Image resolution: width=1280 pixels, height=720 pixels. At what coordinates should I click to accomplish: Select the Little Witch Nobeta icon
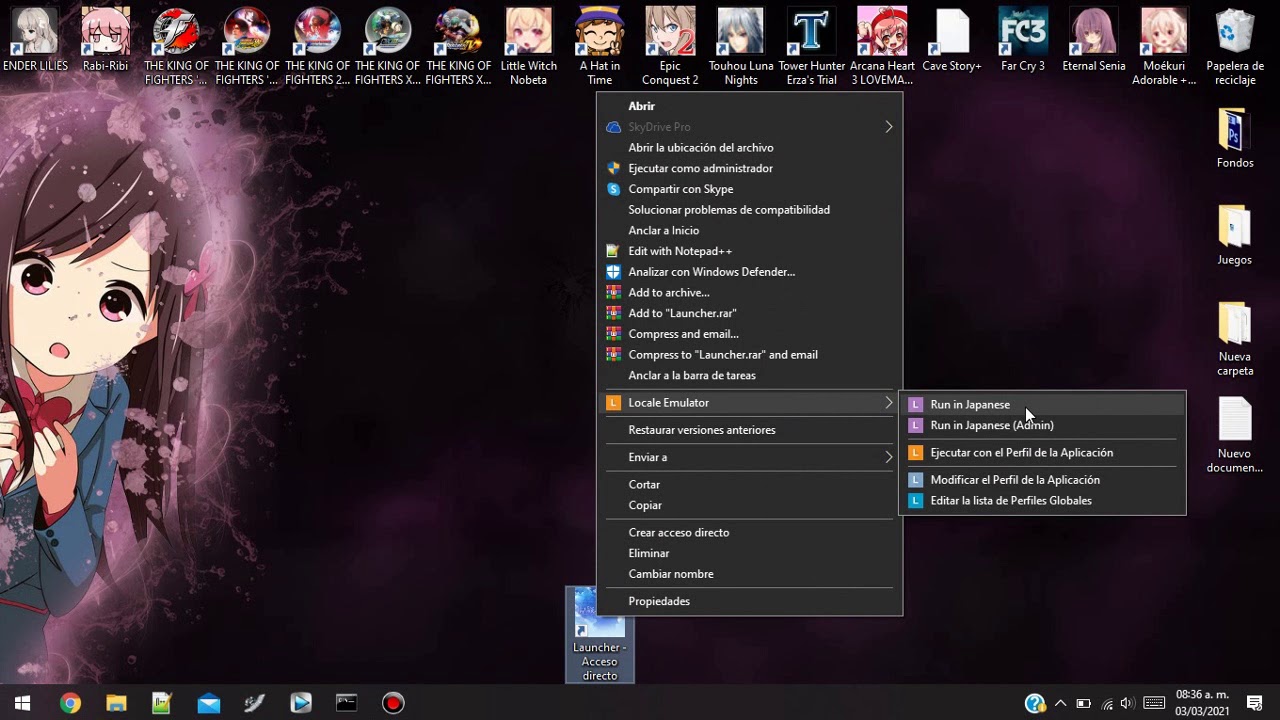[x=528, y=45]
